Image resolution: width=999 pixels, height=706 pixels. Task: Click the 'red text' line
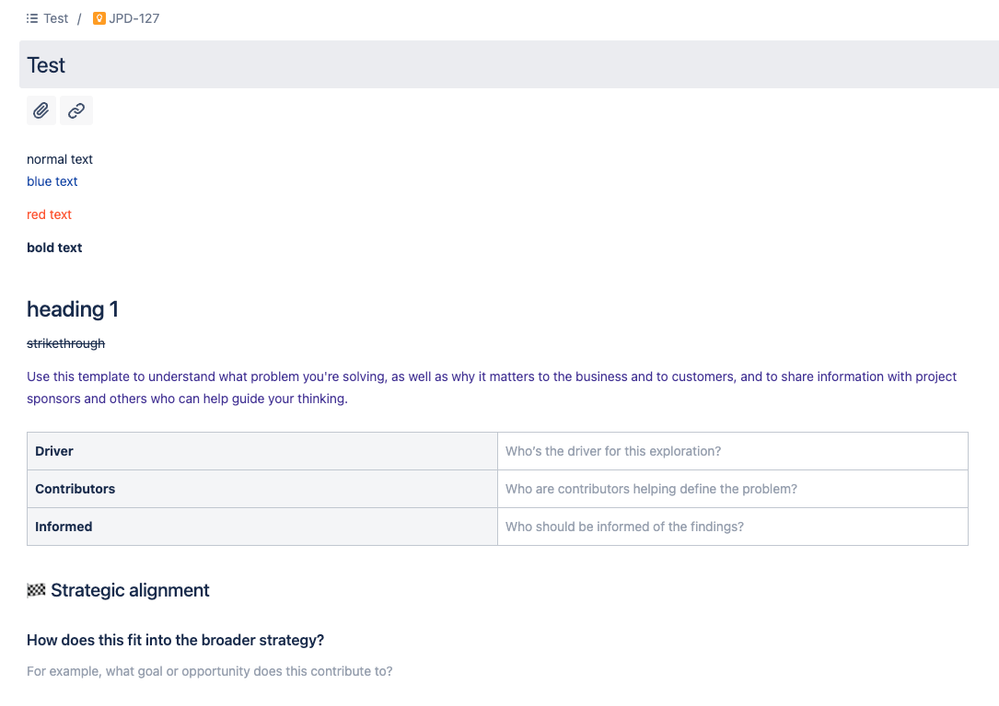49,215
